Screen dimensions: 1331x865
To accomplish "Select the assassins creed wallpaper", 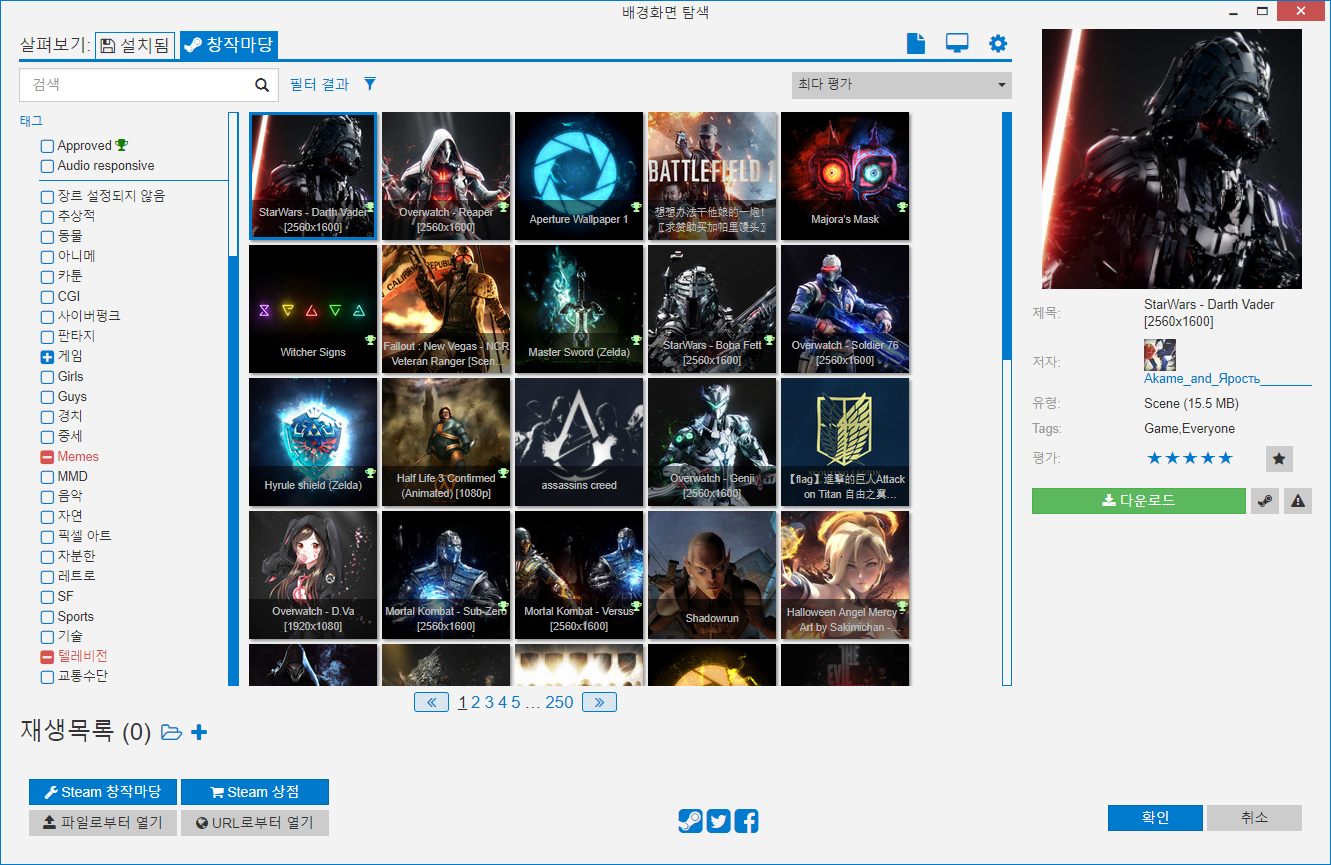I will 579,442.
